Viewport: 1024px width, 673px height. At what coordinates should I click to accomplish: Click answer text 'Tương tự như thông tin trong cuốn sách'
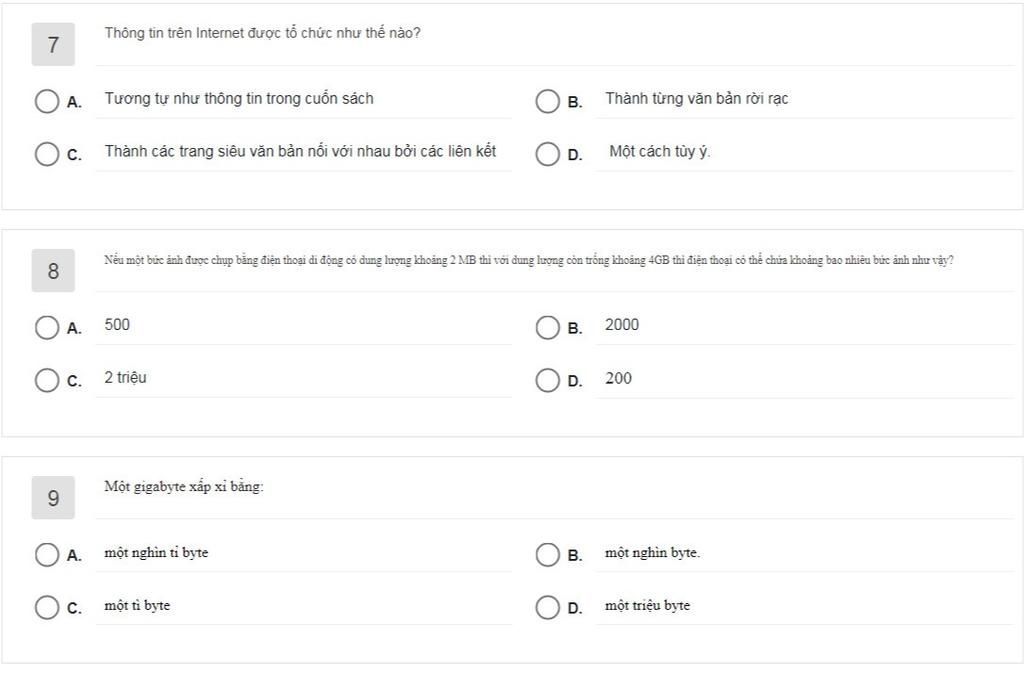click(239, 99)
